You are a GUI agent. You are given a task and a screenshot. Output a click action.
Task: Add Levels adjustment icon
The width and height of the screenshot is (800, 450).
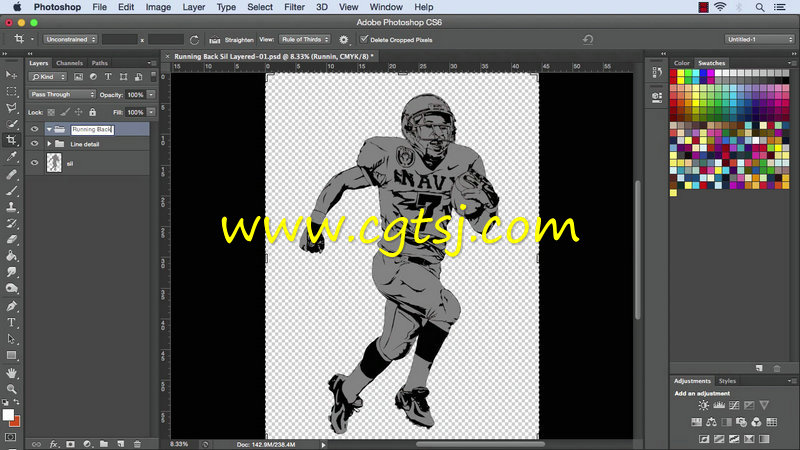tap(719, 405)
